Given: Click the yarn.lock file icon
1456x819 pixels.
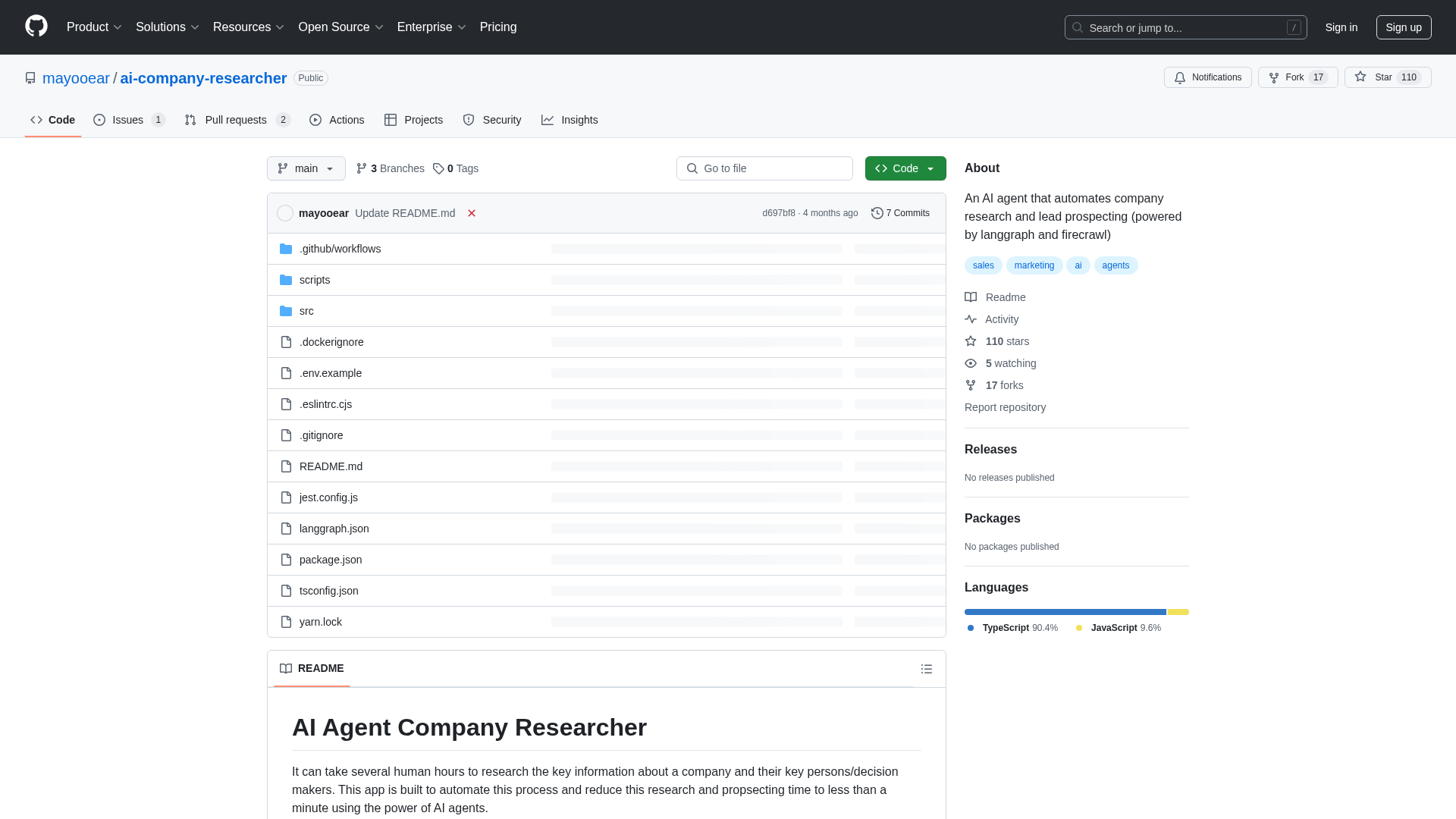Looking at the screenshot, I should tap(286, 622).
